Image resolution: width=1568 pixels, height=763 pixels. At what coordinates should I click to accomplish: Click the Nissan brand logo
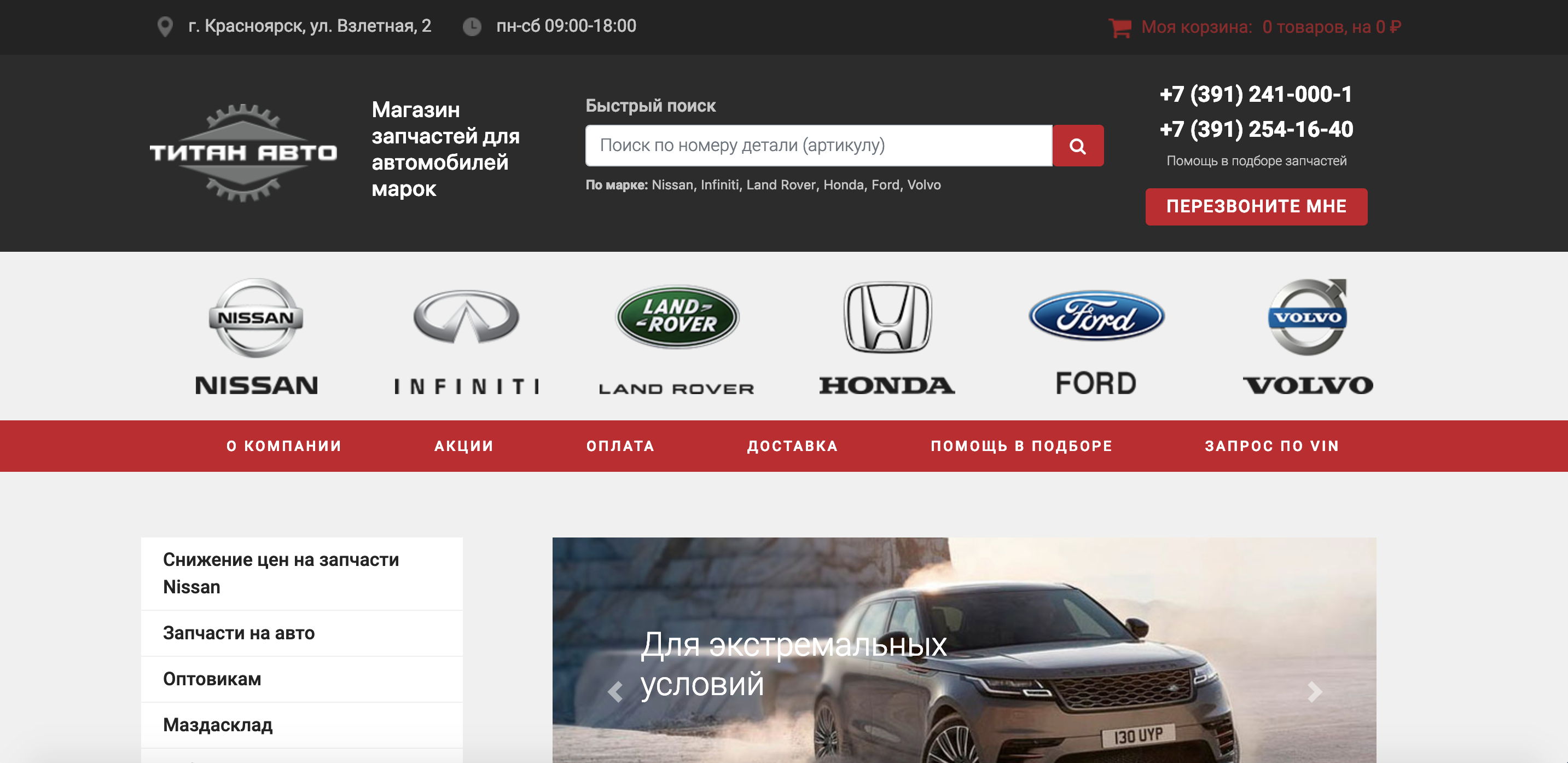[x=255, y=336]
